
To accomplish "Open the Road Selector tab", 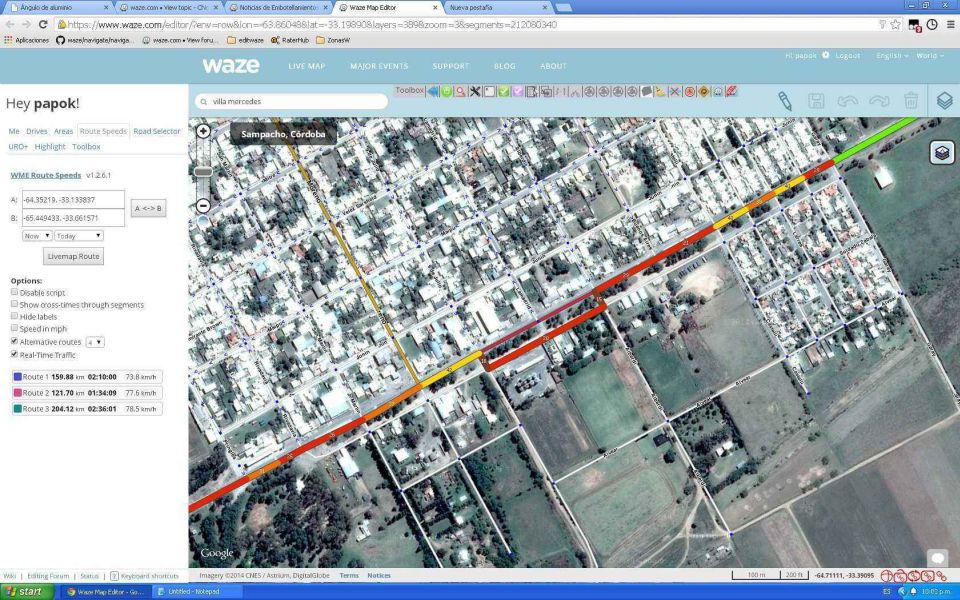I will click(x=157, y=131).
